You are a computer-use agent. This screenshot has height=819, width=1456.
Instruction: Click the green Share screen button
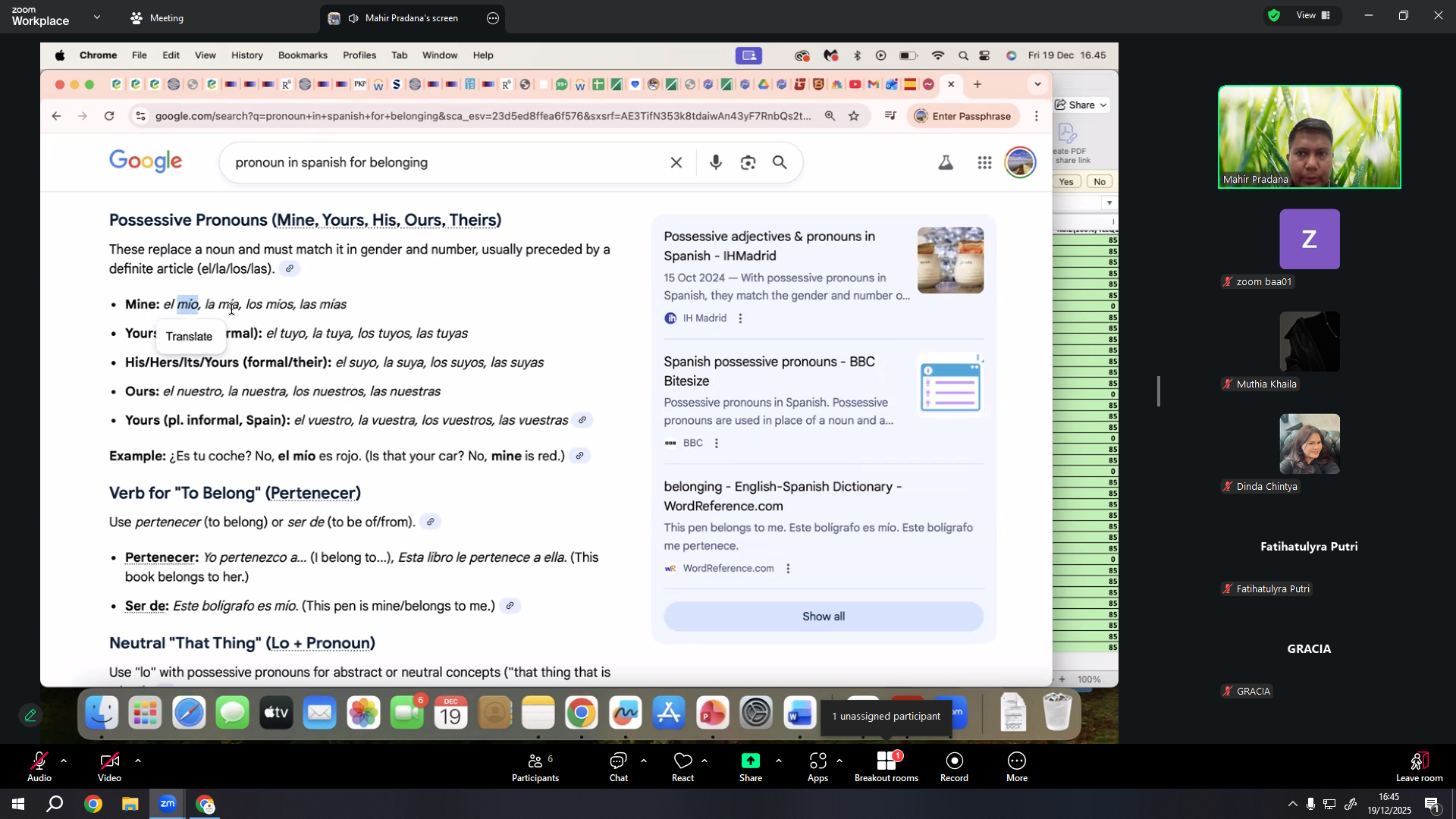tap(750, 767)
